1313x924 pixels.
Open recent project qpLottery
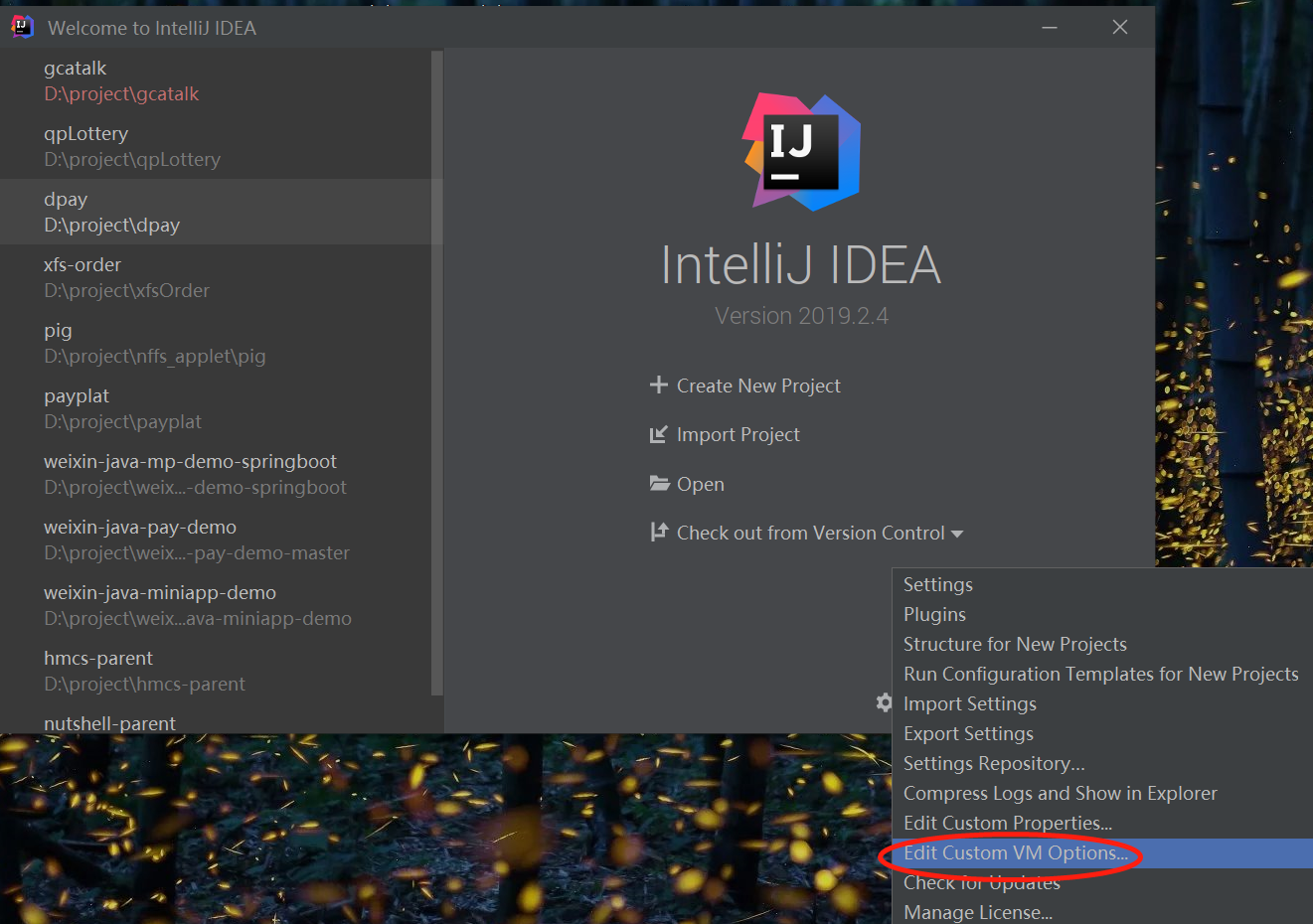coord(216,146)
